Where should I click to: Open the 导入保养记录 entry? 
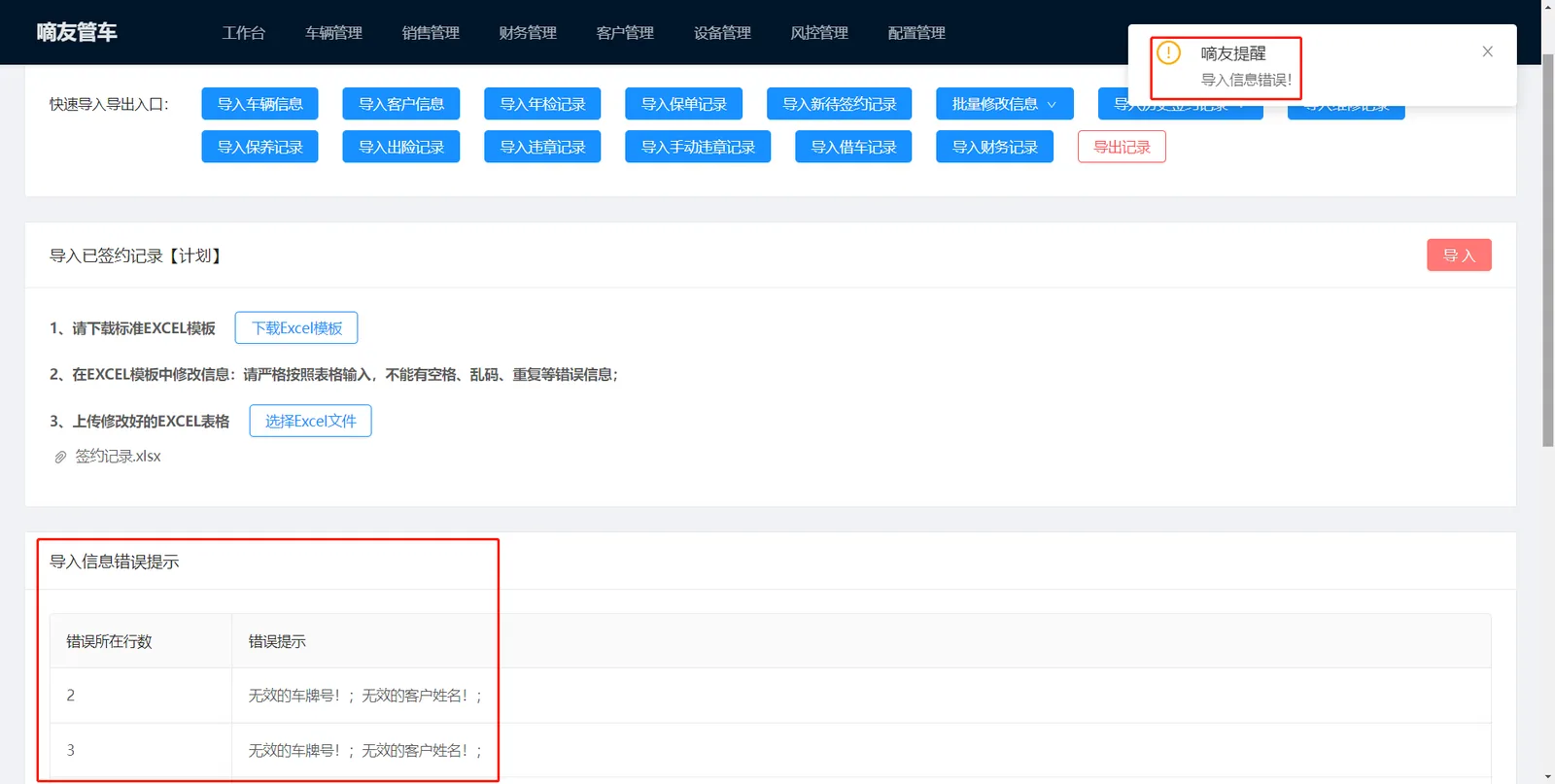coord(259,147)
